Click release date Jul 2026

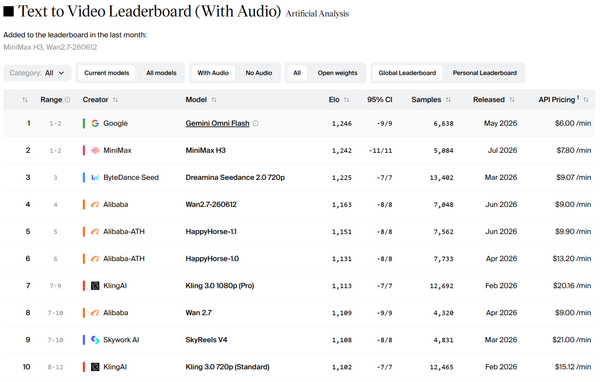coord(502,150)
